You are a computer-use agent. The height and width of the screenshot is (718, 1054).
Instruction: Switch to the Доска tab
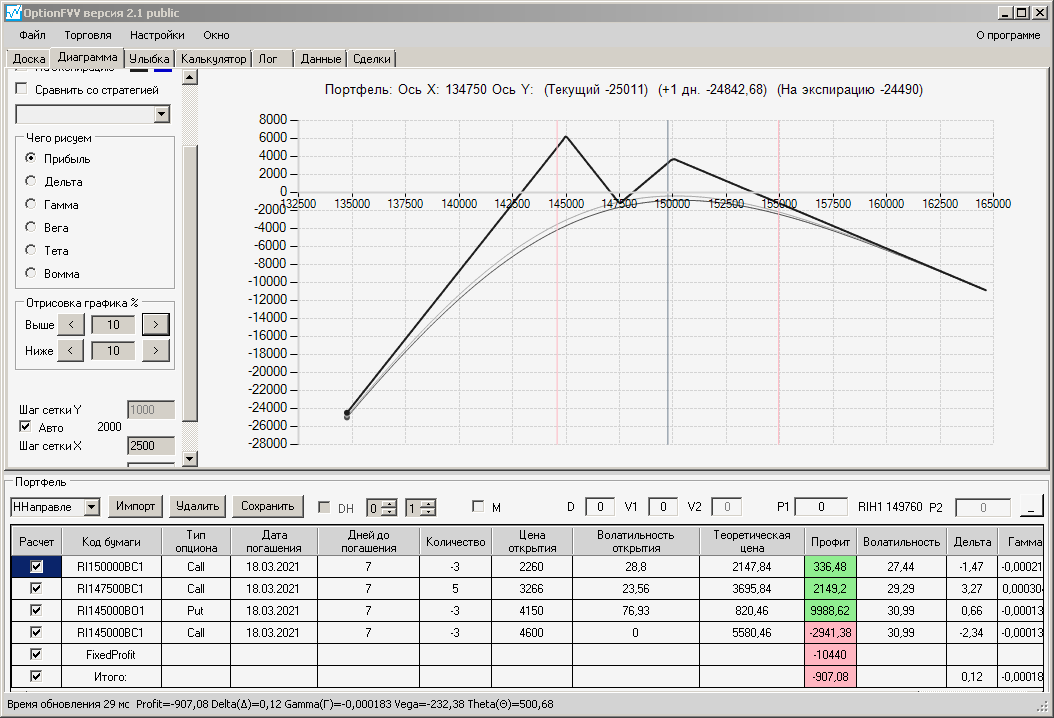29,59
